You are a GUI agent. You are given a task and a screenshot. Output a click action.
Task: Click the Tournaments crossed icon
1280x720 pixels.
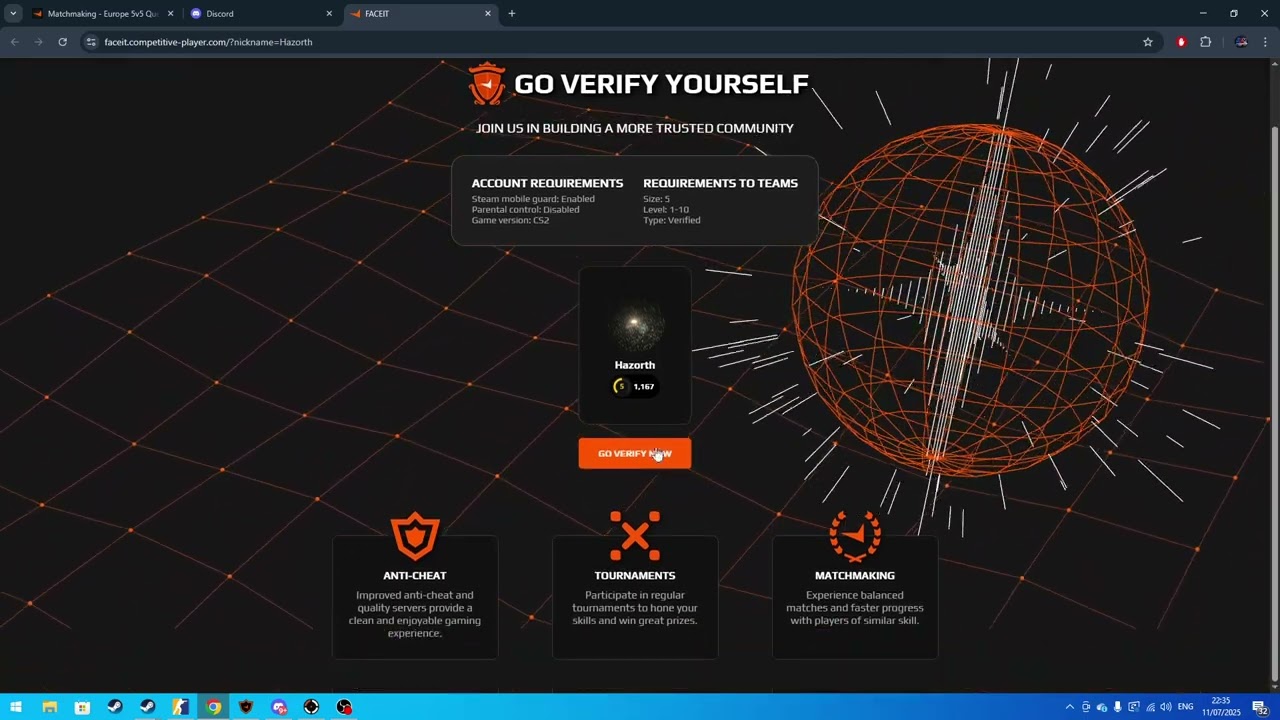635,536
